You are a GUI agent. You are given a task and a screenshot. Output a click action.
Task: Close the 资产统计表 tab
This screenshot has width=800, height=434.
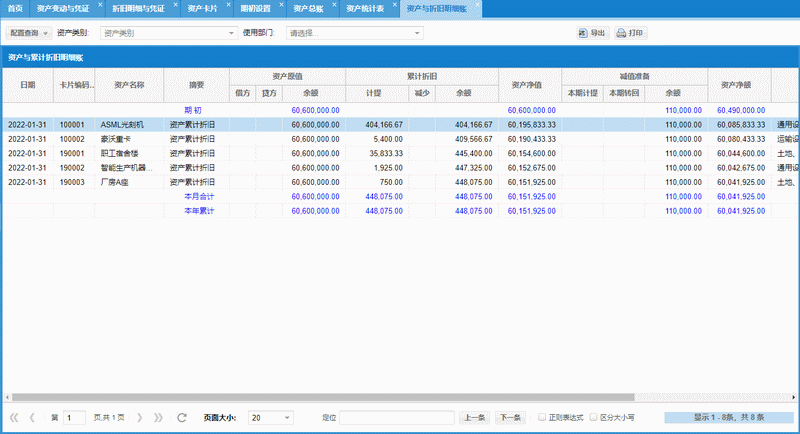point(394,5)
